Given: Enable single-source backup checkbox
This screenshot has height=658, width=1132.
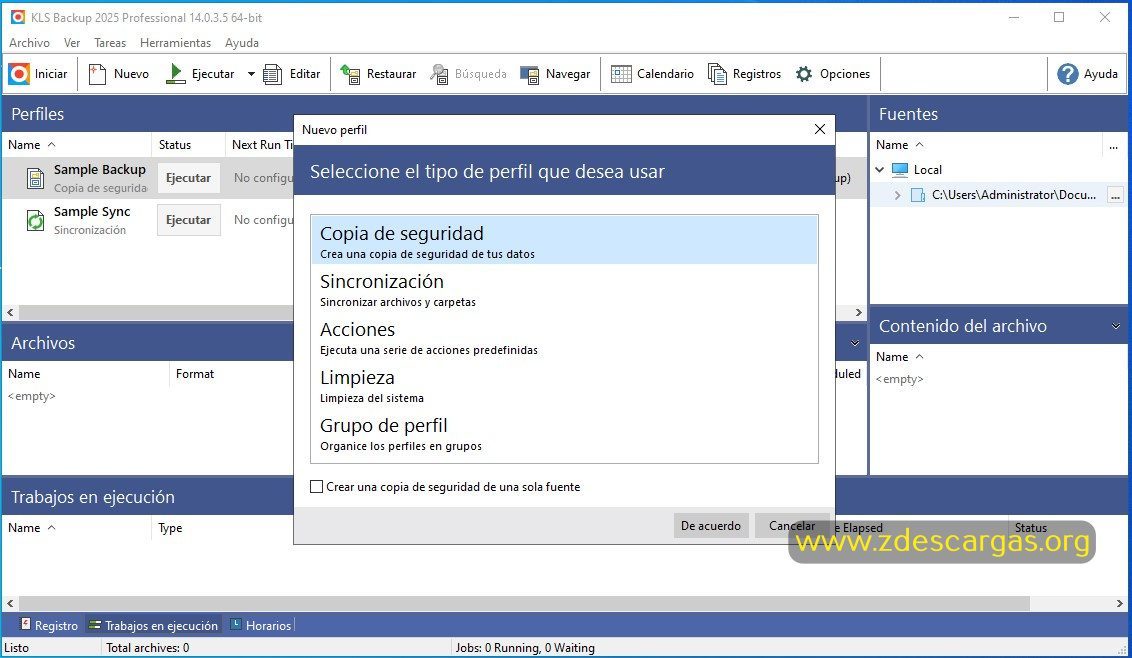Looking at the screenshot, I should coord(316,487).
